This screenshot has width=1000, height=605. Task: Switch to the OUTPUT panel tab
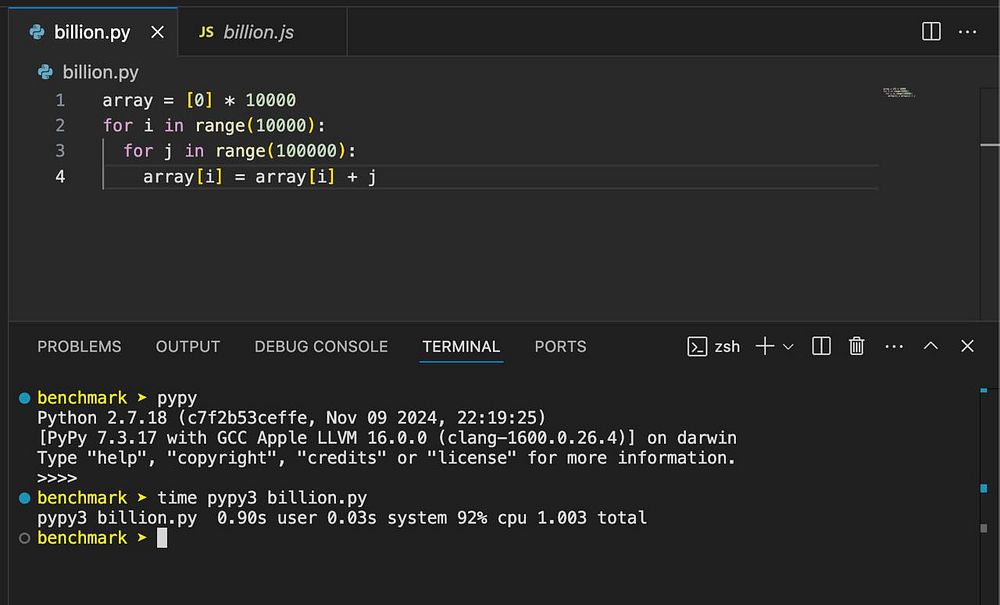[x=187, y=346]
